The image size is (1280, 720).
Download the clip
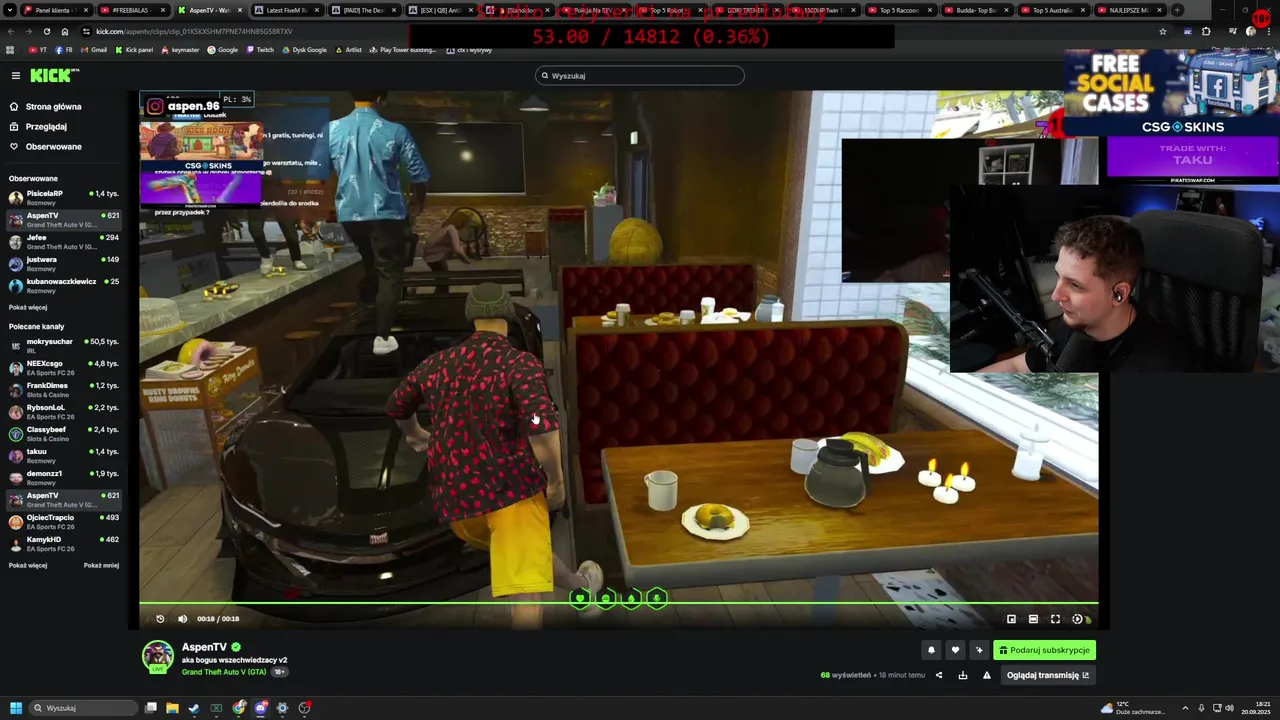click(962, 675)
